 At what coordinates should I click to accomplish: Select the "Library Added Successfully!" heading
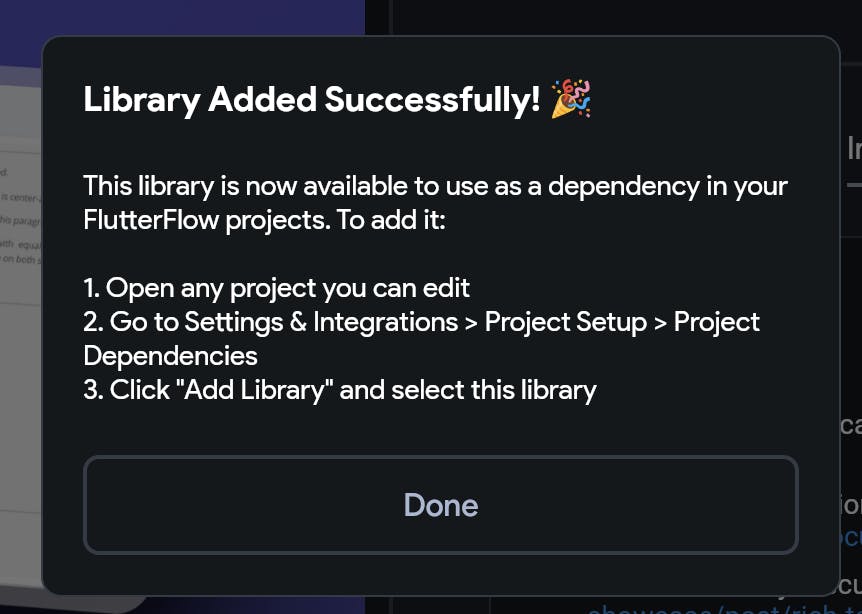312,99
